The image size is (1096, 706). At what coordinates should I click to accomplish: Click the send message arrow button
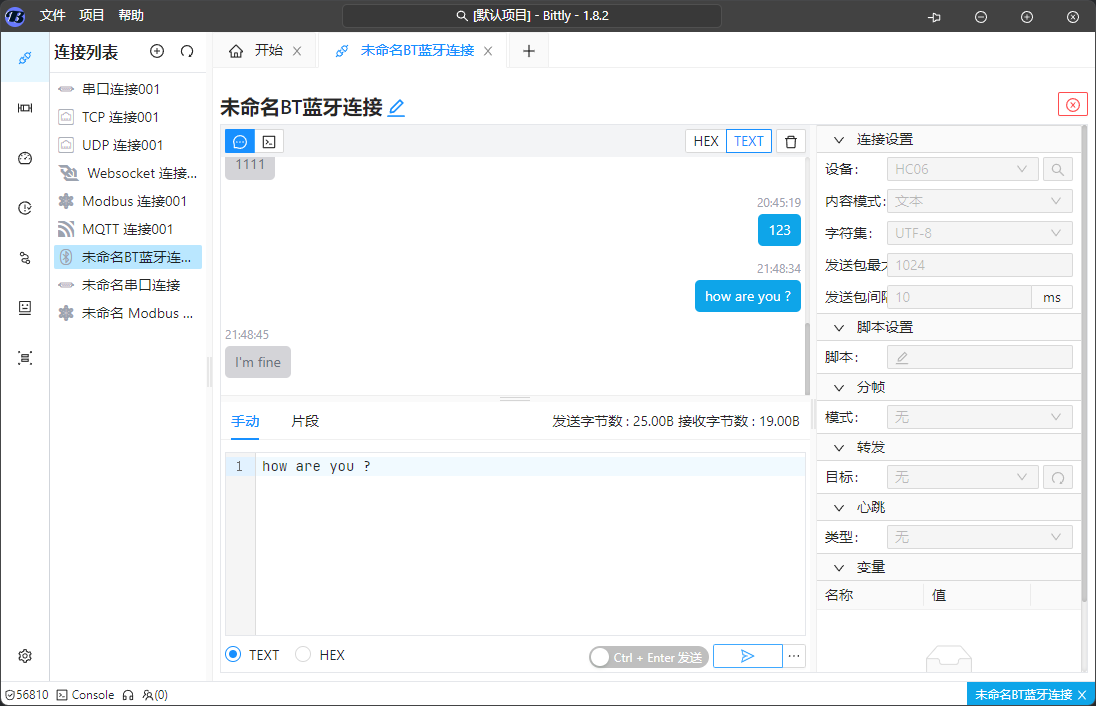[x=747, y=656]
